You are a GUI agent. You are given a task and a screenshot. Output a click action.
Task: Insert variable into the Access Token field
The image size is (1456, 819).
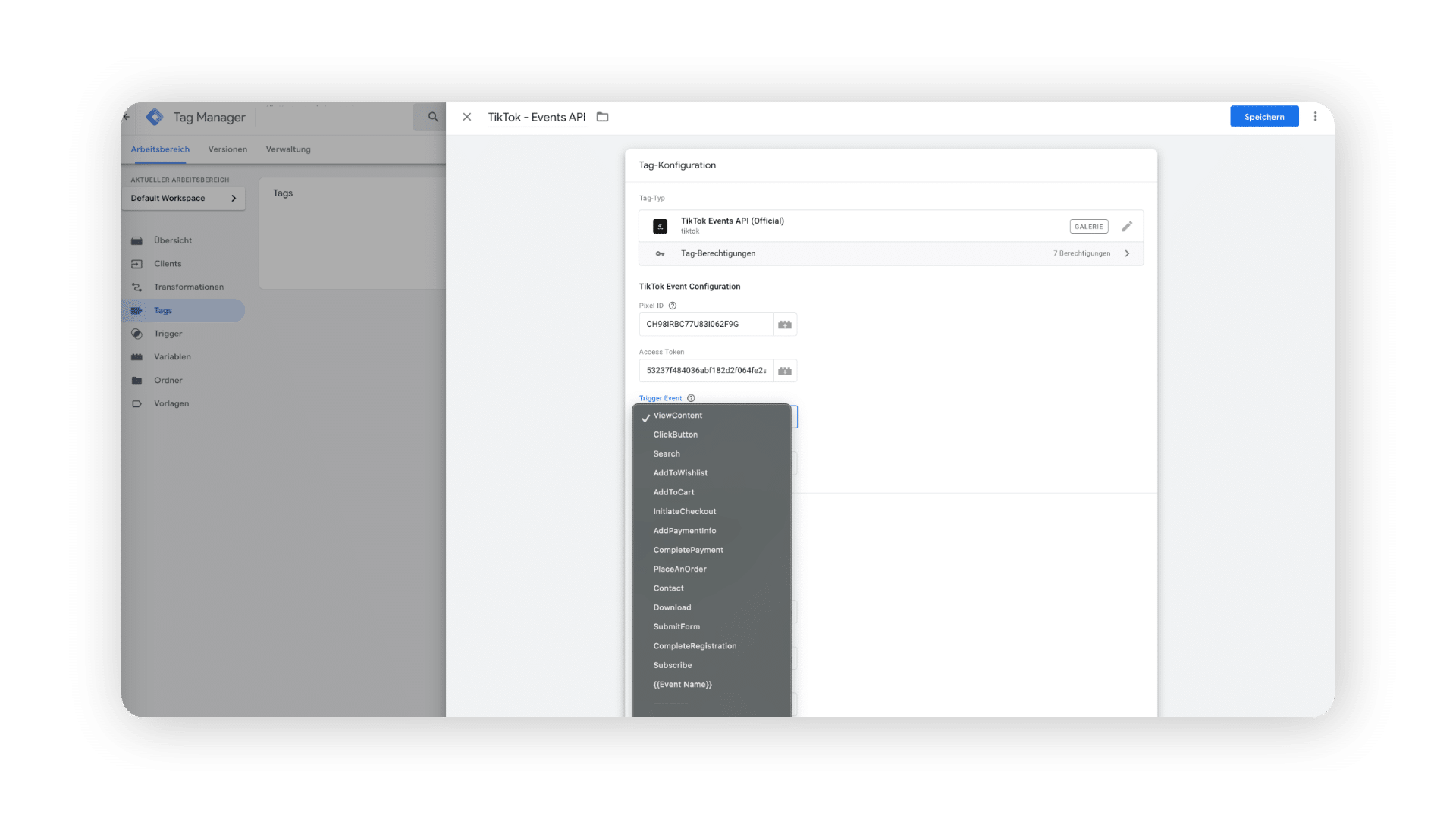(x=785, y=371)
